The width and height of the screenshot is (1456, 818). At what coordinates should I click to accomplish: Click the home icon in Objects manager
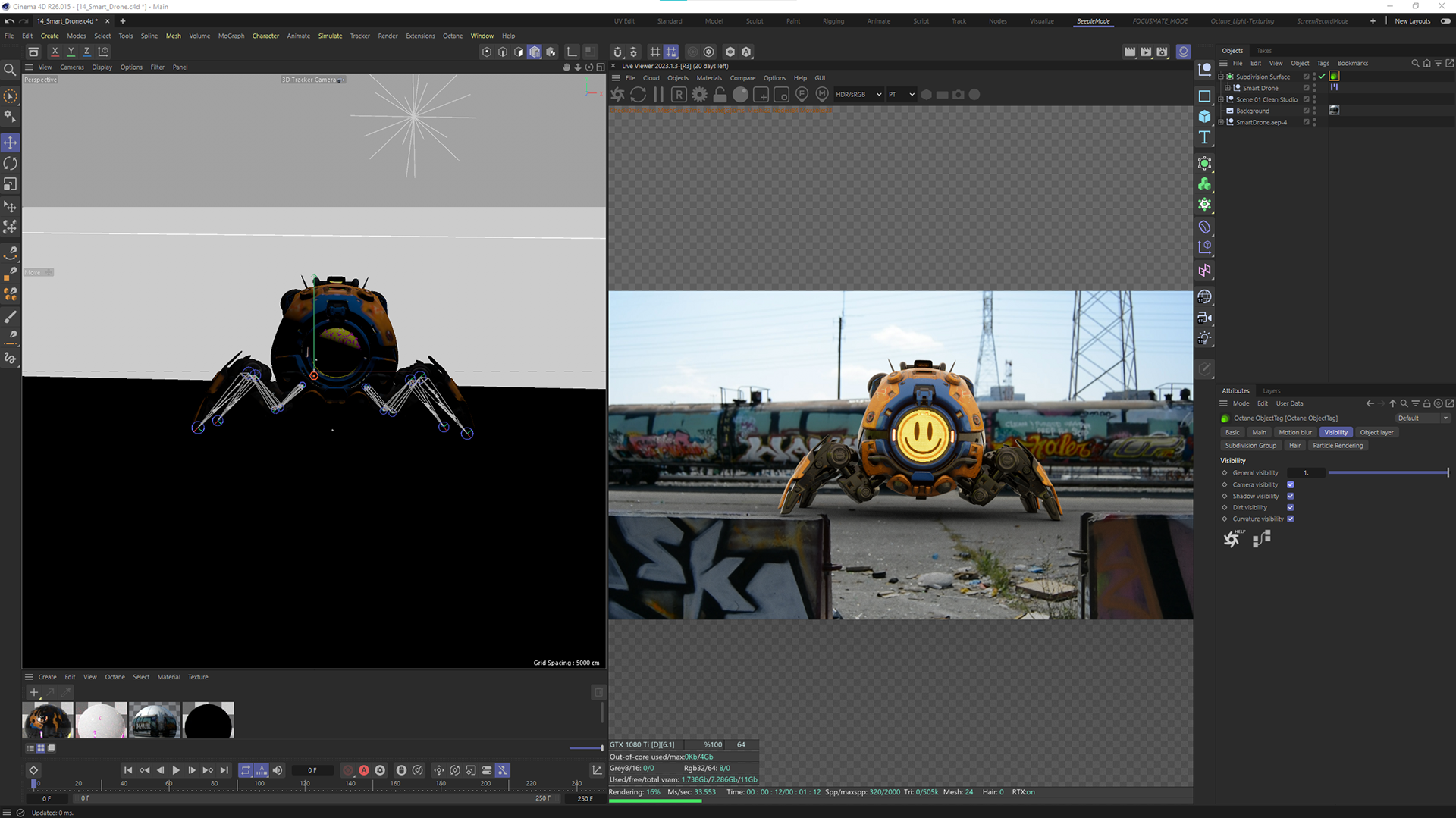1426,64
